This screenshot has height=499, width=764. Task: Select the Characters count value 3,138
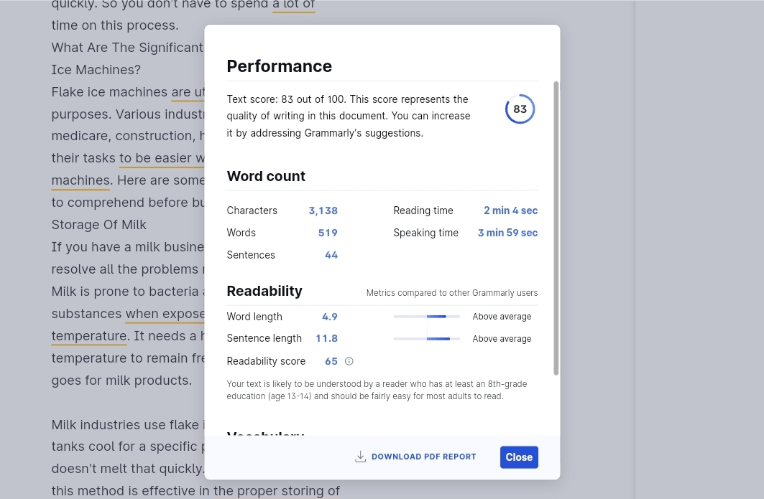coord(322,211)
